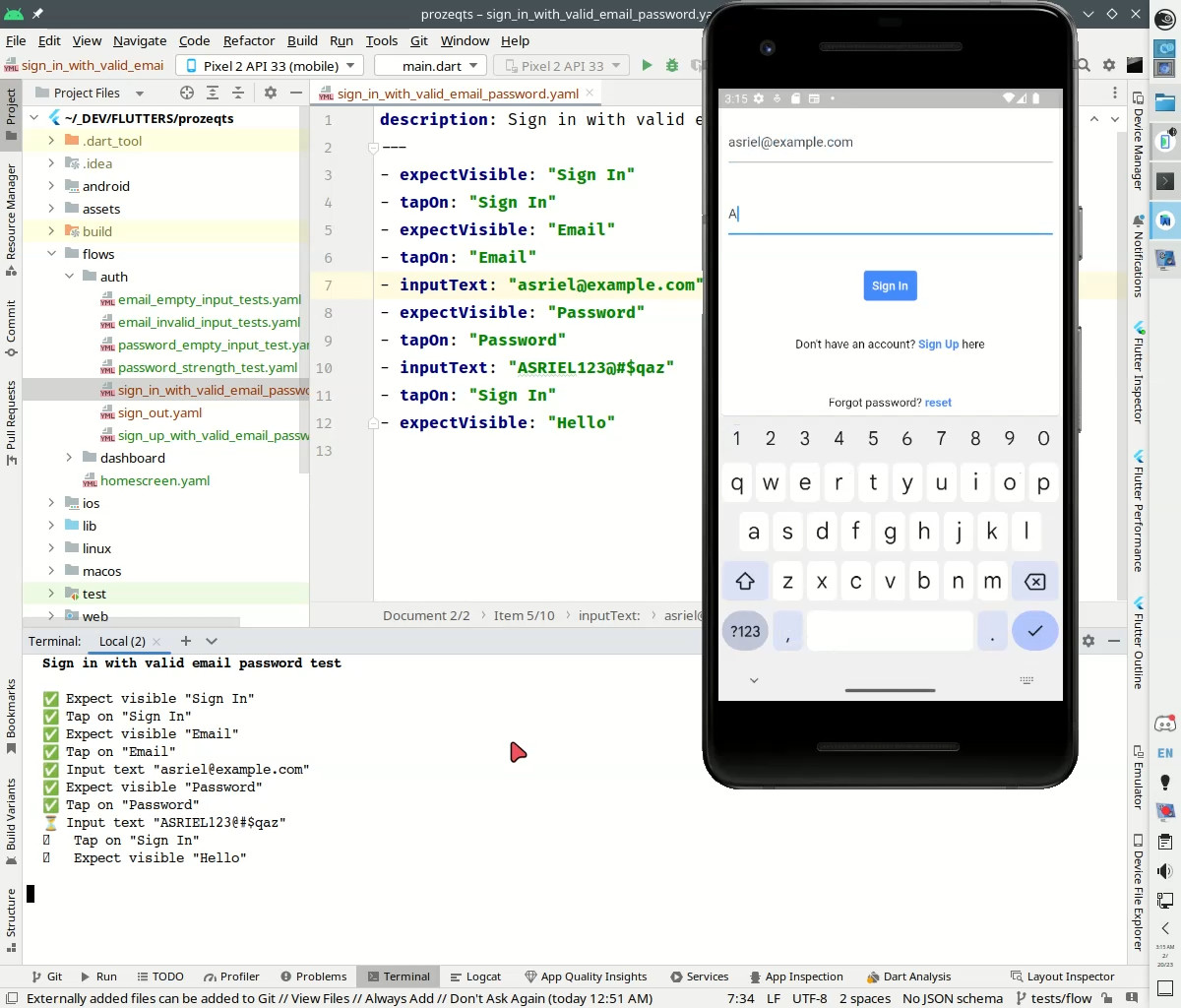The height and width of the screenshot is (1008, 1181).
Task: Open Project panel gear options
Action: coord(271,93)
